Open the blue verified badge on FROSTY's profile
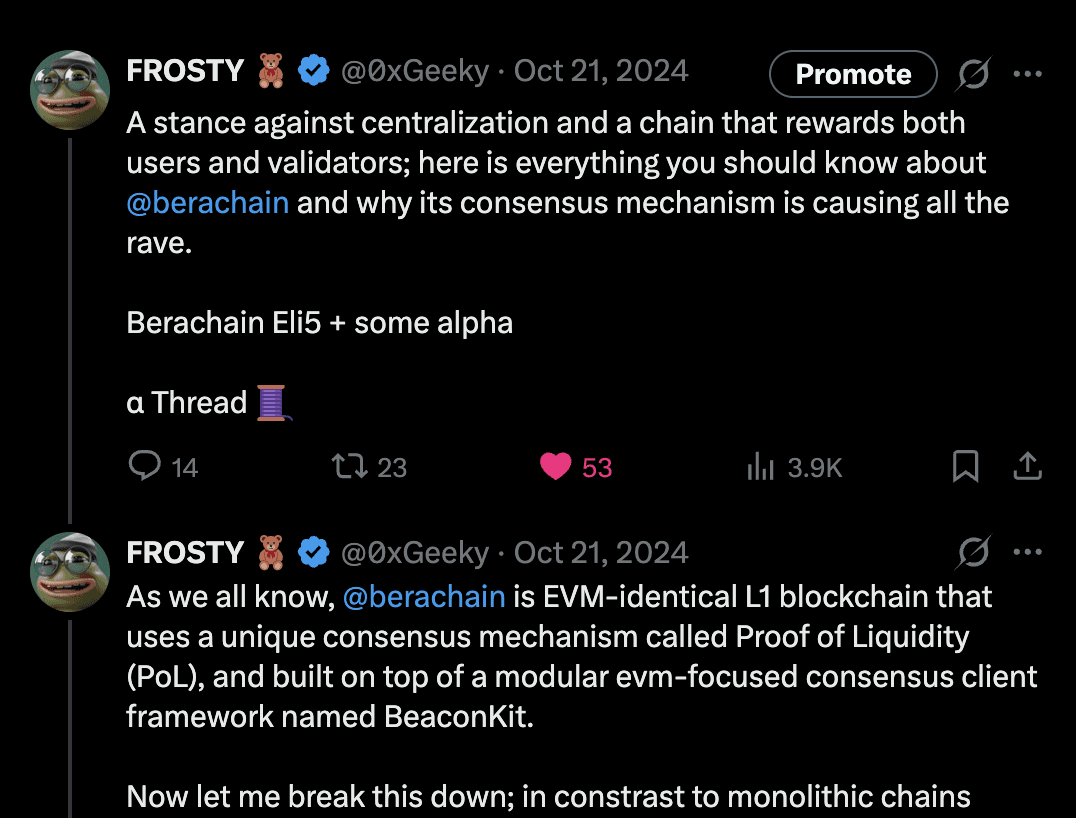Viewport: 1076px width, 818px height. [x=314, y=70]
